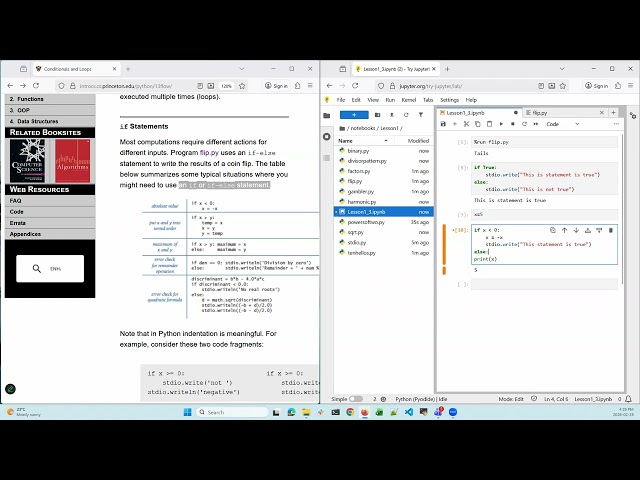Image resolution: width=640 pixels, height=480 pixels.
Task: Move the active cell up
Action: 564,230
